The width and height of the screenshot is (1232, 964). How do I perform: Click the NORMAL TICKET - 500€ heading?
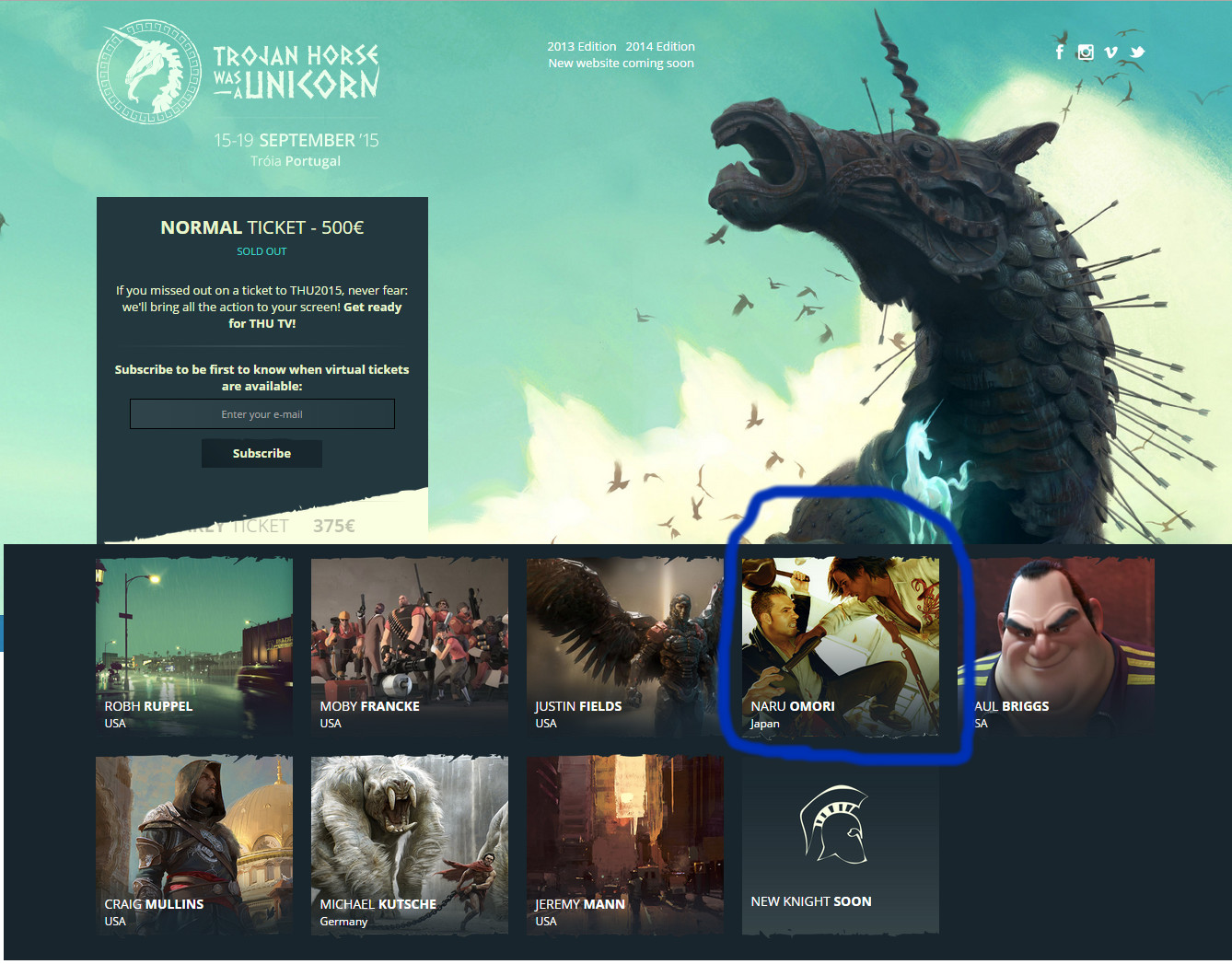[x=262, y=227]
